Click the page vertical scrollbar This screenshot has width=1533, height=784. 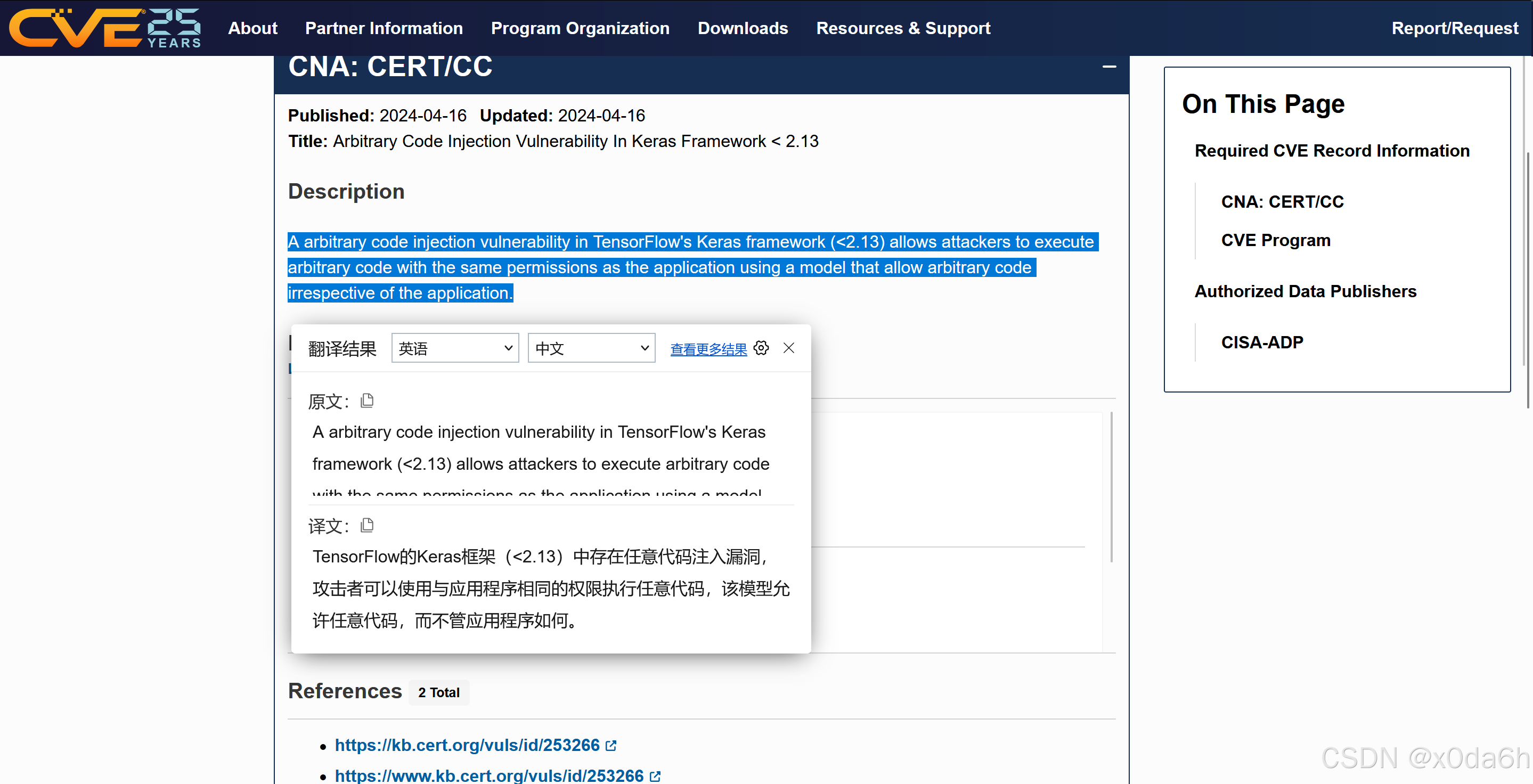click(1528, 280)
